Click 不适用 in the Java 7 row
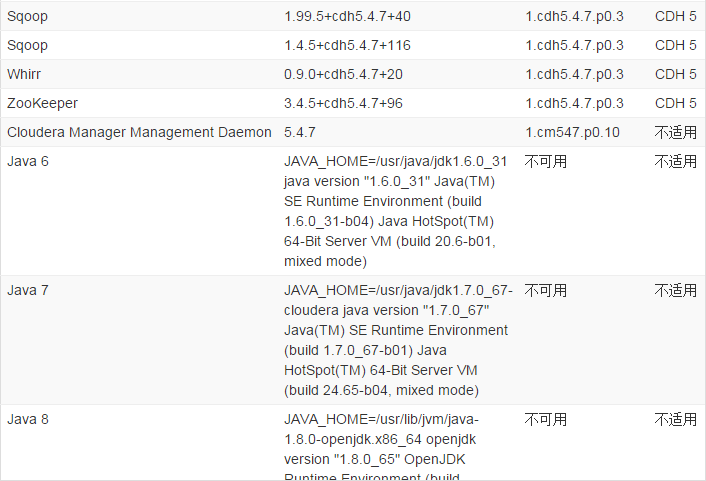The height and width of the screenshot is (481, 706). [x=675, y=290]
